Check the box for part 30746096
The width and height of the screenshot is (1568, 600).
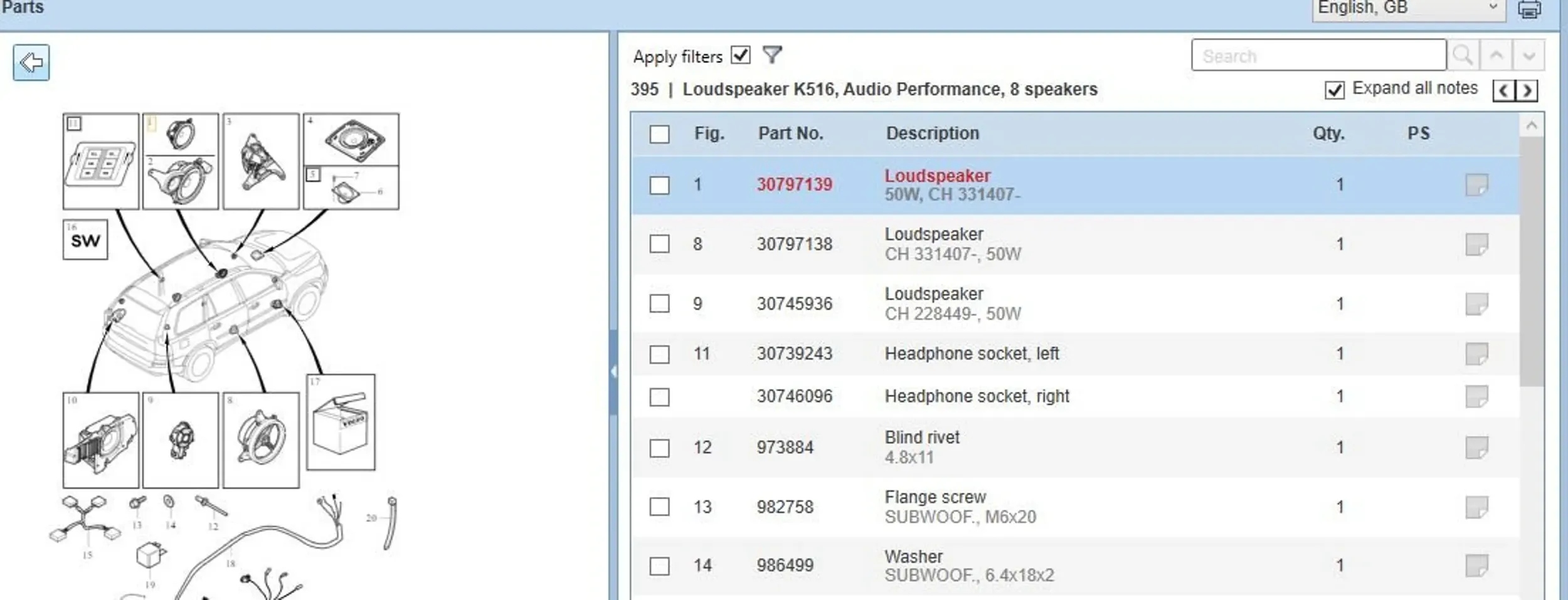[x=659, y=397]
